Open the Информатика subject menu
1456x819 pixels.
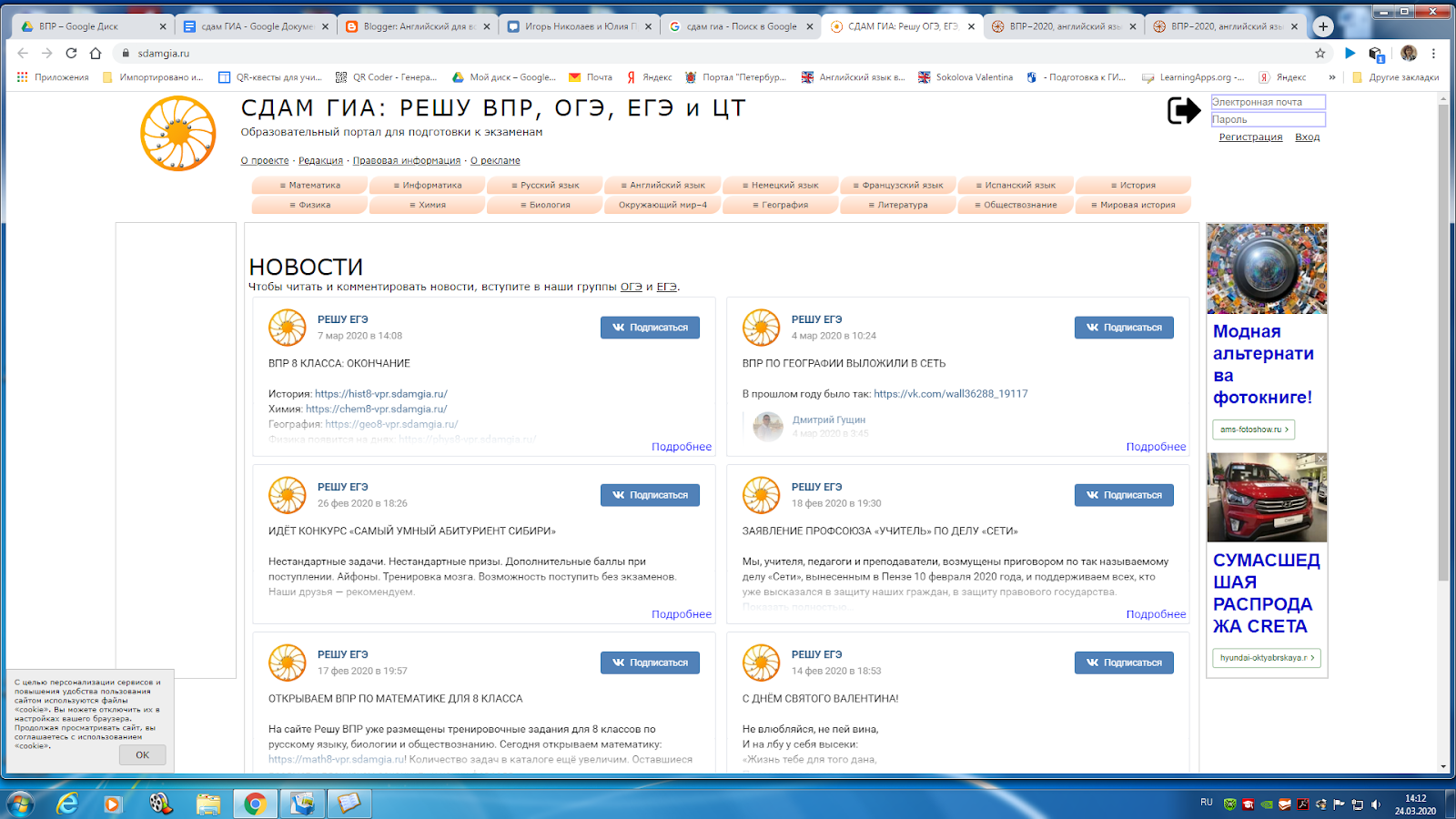[428, 186]
